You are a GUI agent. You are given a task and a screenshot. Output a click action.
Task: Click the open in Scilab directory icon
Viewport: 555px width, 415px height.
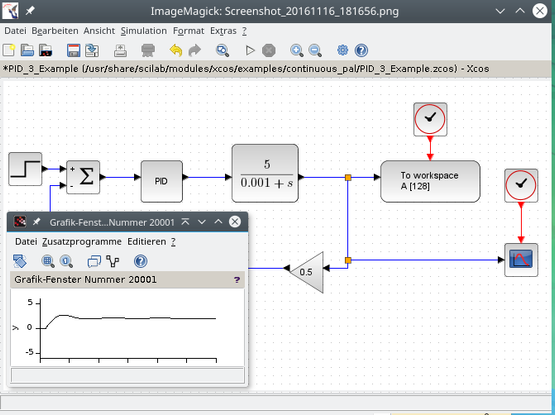46,50
